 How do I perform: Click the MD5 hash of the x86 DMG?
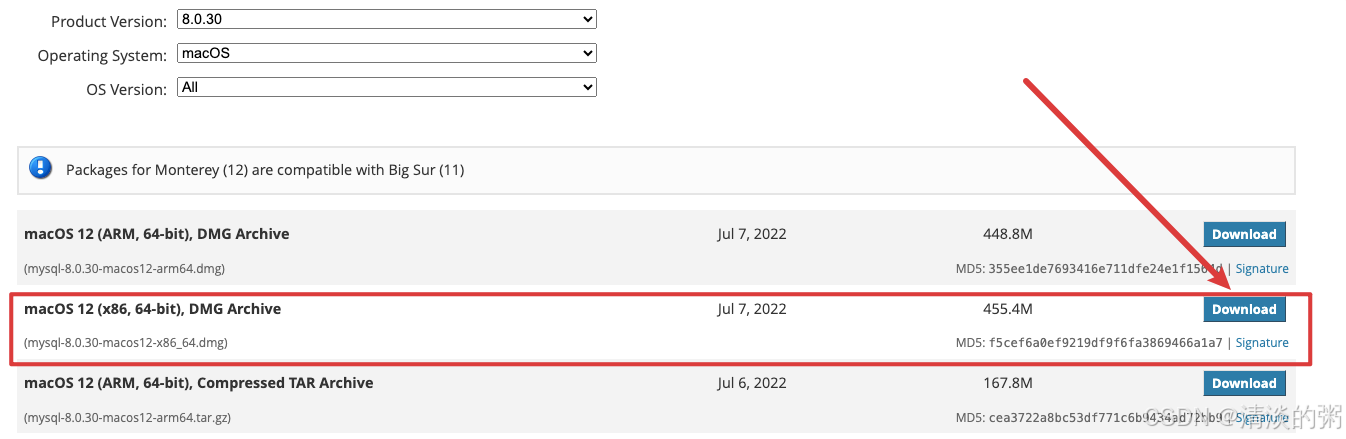1105,343
